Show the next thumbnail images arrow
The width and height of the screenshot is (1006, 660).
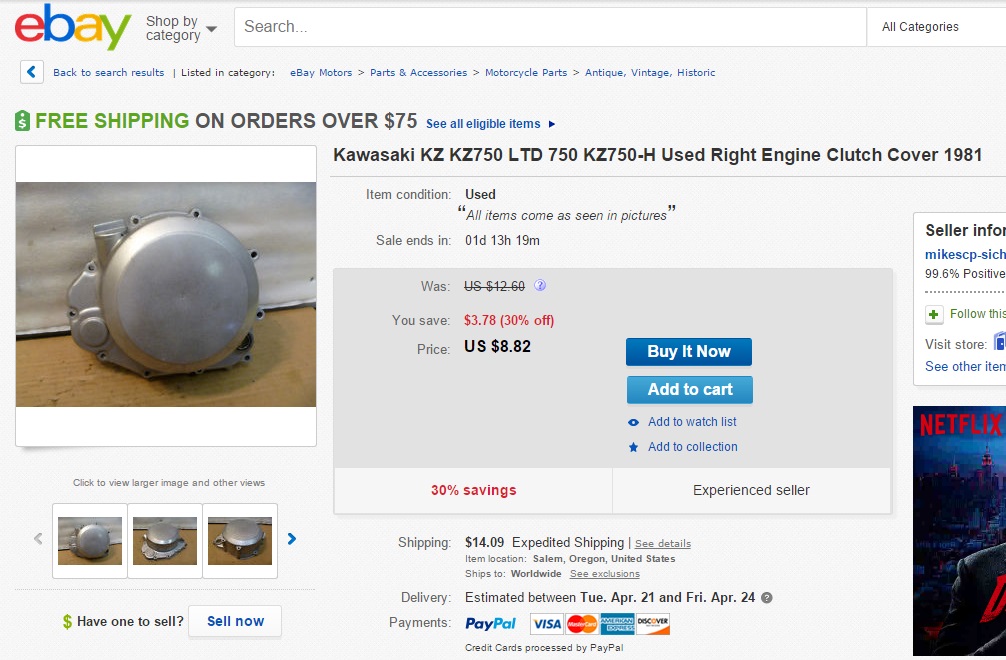(292, 539)
